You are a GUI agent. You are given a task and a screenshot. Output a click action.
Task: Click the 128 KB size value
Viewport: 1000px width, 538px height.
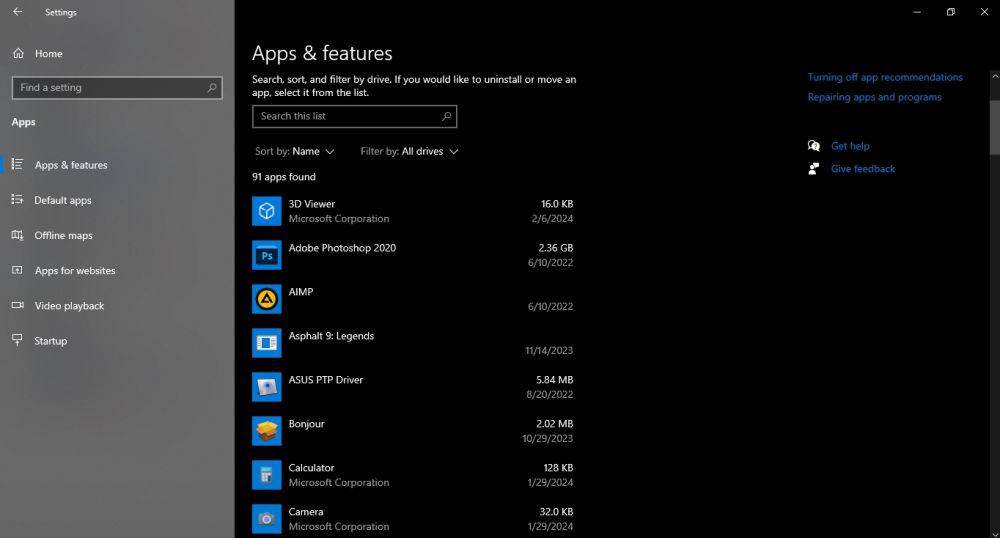[558, 468]
